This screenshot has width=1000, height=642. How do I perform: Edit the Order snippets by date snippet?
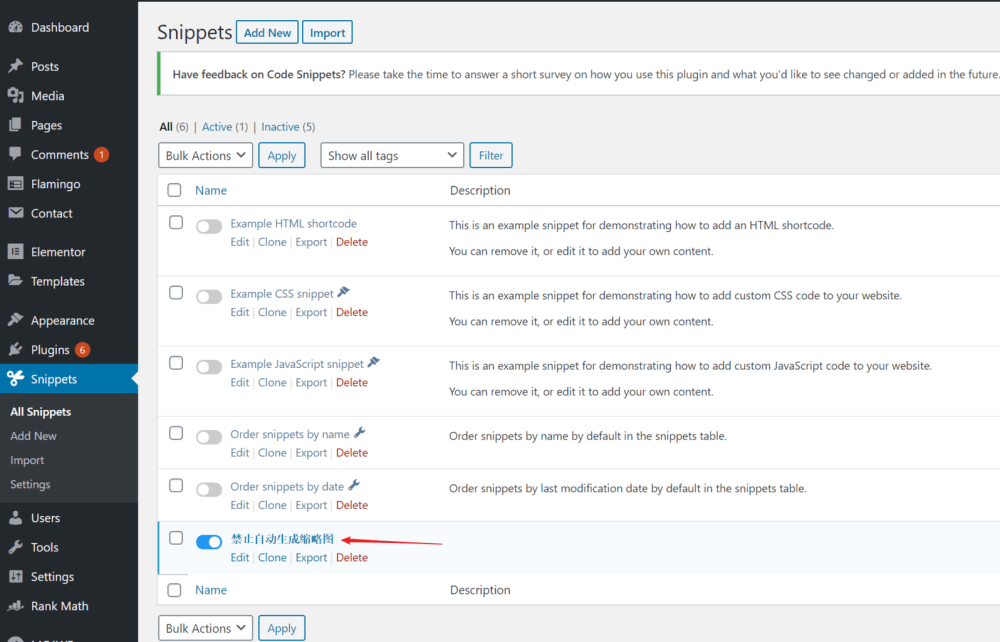pyautogui.click(x=240, y=505)
